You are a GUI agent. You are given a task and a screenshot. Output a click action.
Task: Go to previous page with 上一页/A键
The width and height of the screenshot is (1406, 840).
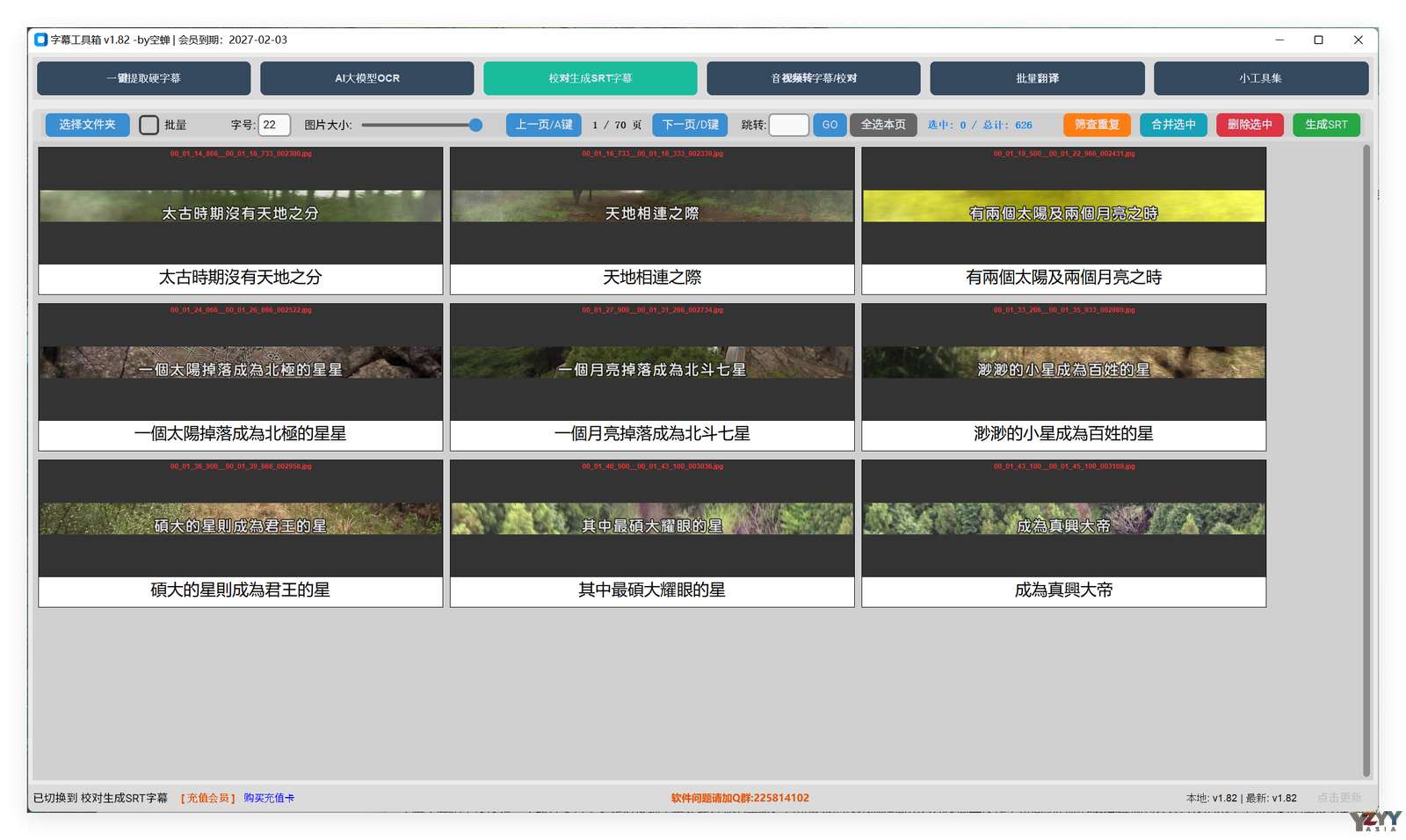543,125
